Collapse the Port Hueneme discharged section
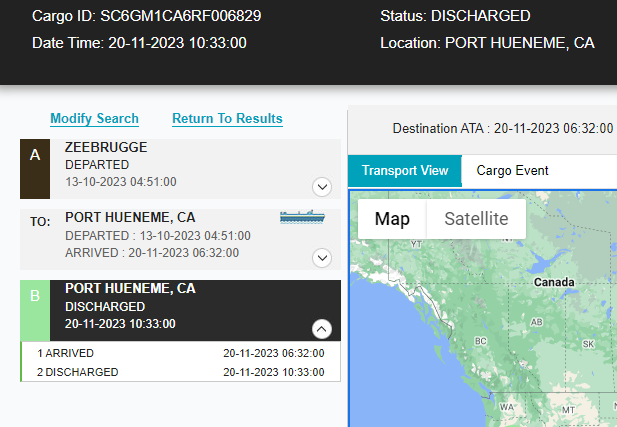The image size is (617, 427). point(322,327)
